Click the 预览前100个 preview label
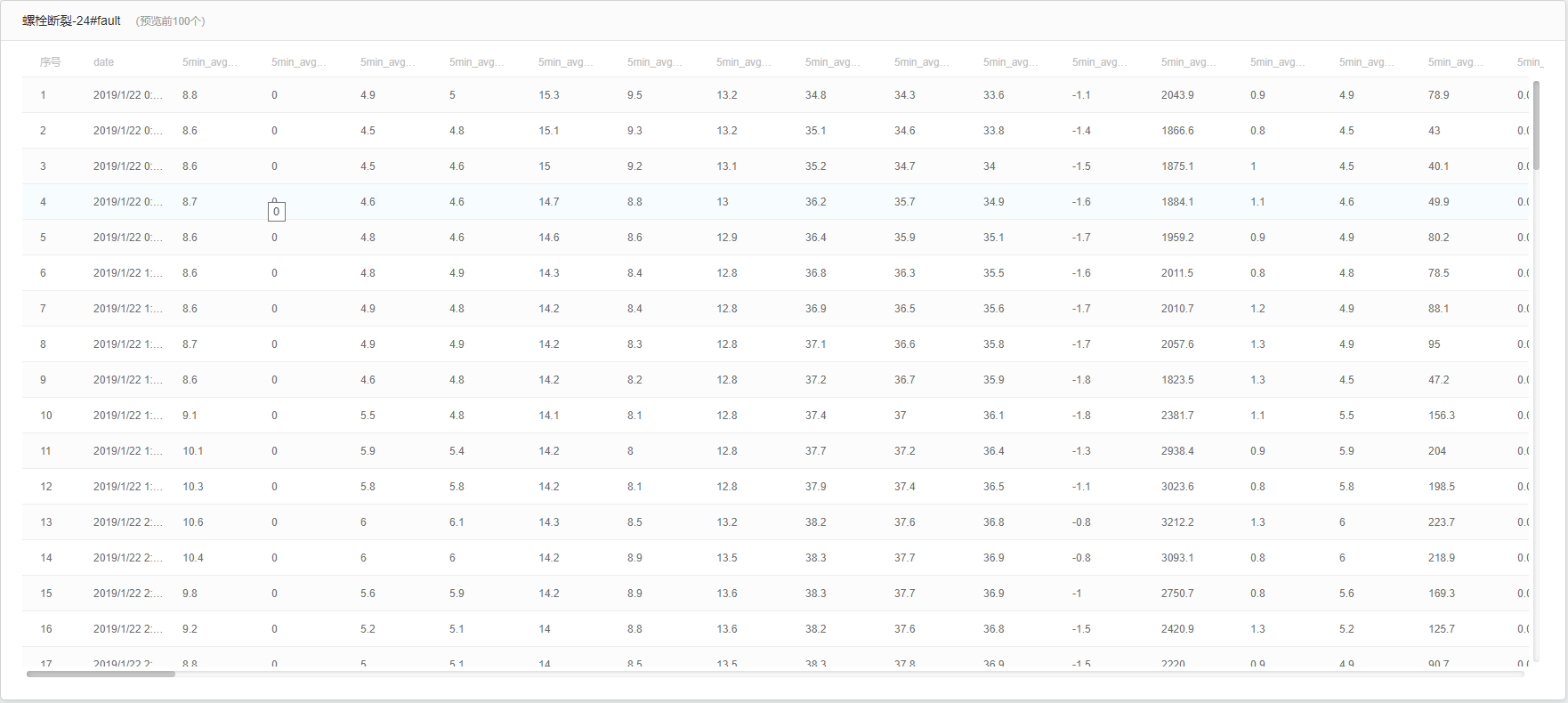Screen dimensions: 1568x703 [170, 21]
